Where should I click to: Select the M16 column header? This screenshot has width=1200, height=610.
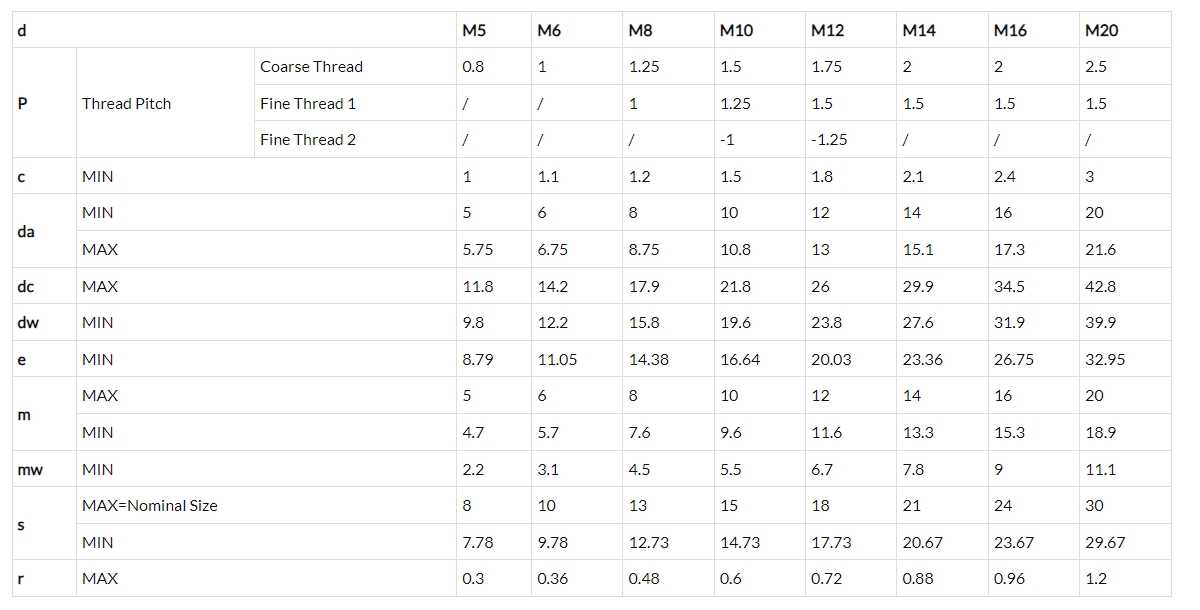click(1010, 30)
